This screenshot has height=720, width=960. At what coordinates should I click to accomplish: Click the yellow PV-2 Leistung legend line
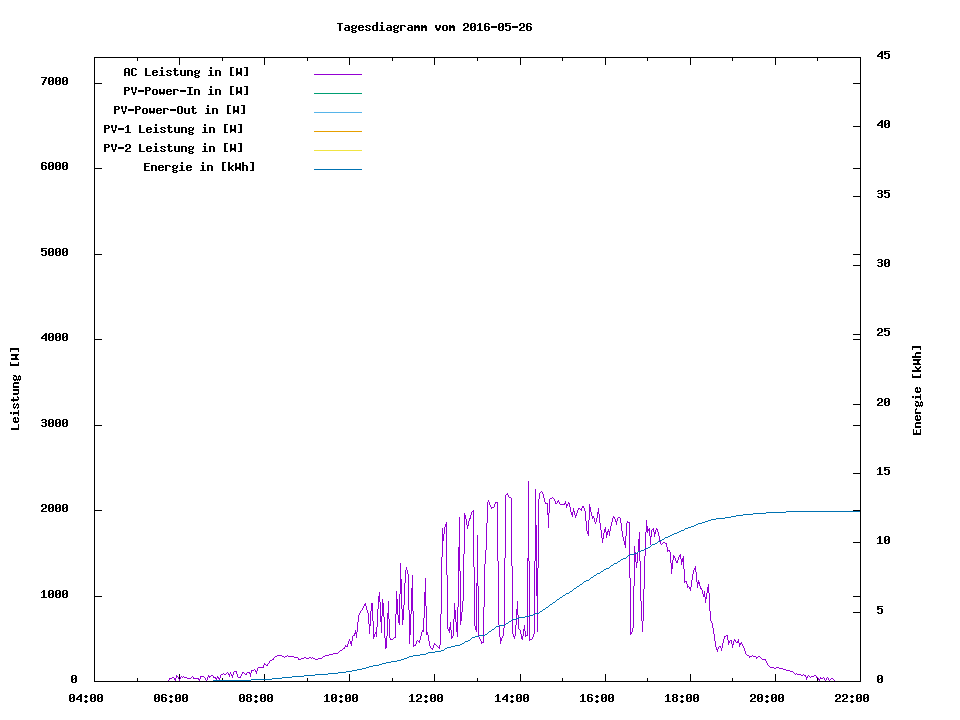point(337,150)
